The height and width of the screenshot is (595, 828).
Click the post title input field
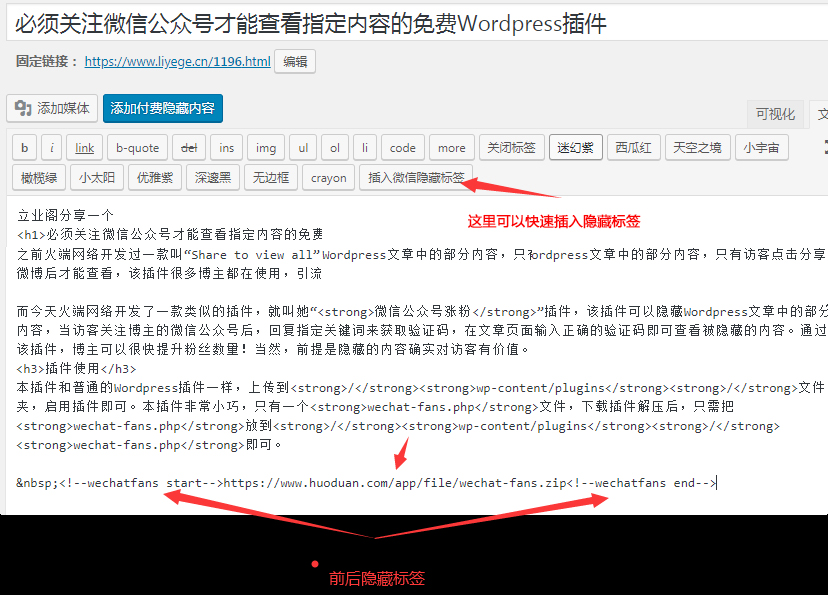pyautogui.click(x=417, y=24)
